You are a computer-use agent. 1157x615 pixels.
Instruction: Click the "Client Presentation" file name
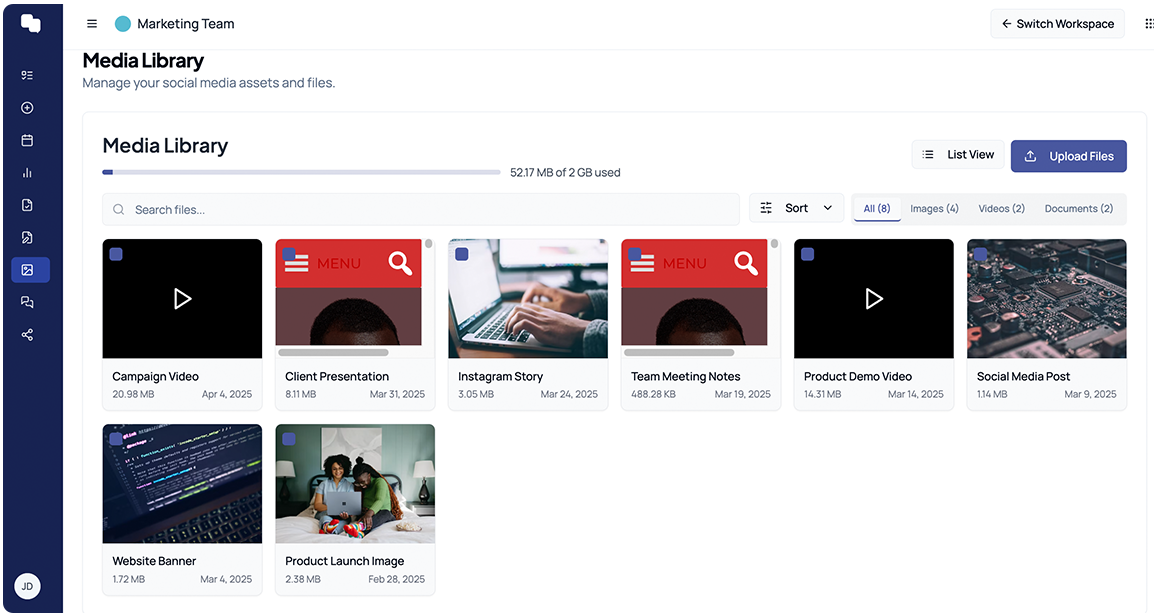tap(337, 377)
